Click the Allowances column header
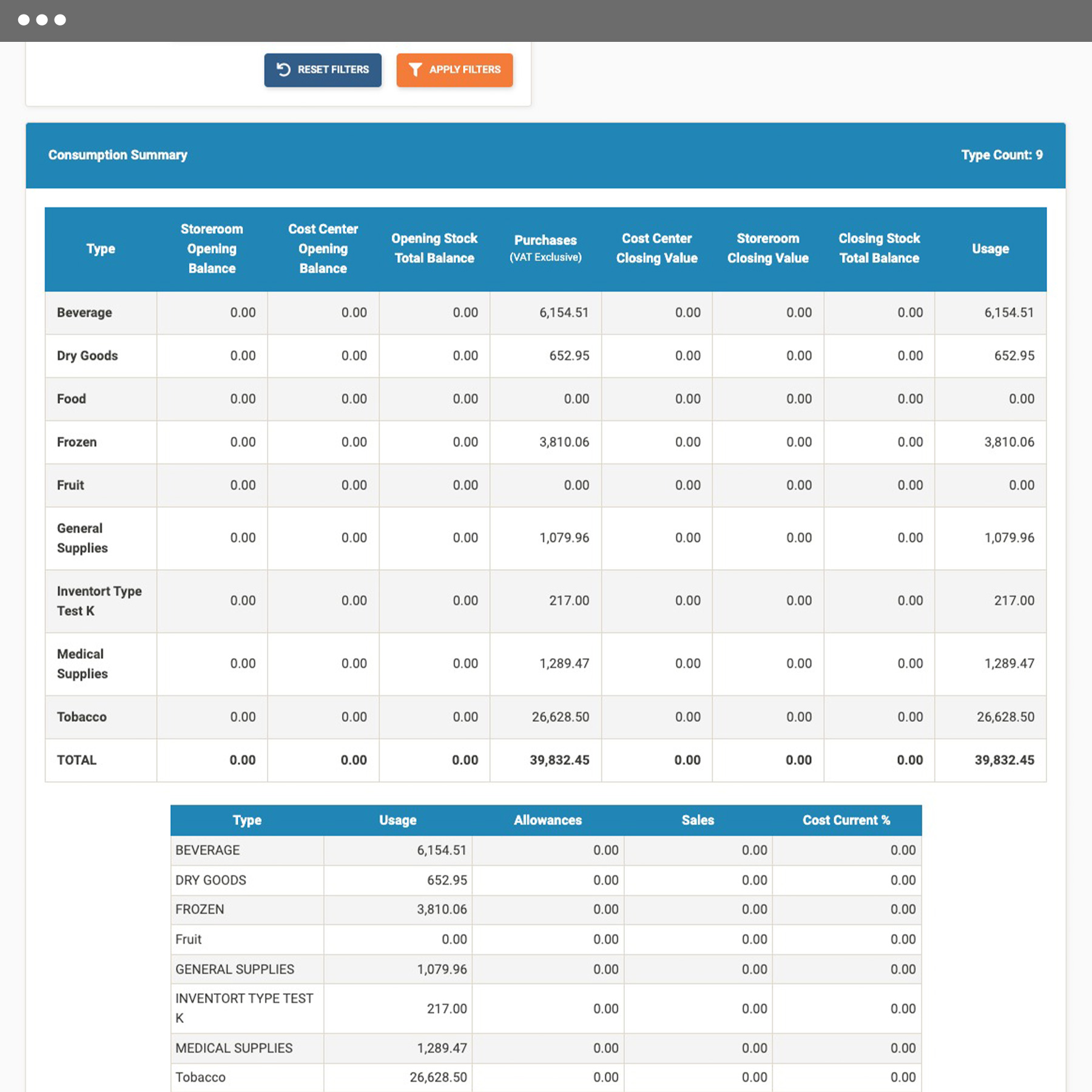1092x1092 pixels. pos(548,820)
